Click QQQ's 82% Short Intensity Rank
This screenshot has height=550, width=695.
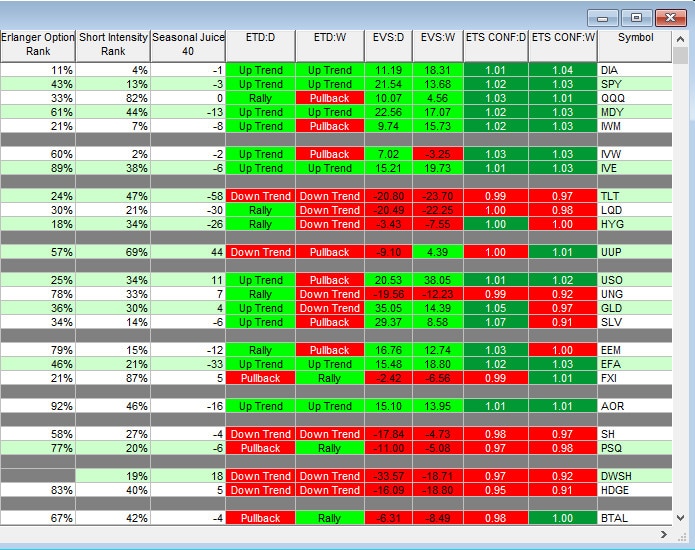tap(113, 98)
